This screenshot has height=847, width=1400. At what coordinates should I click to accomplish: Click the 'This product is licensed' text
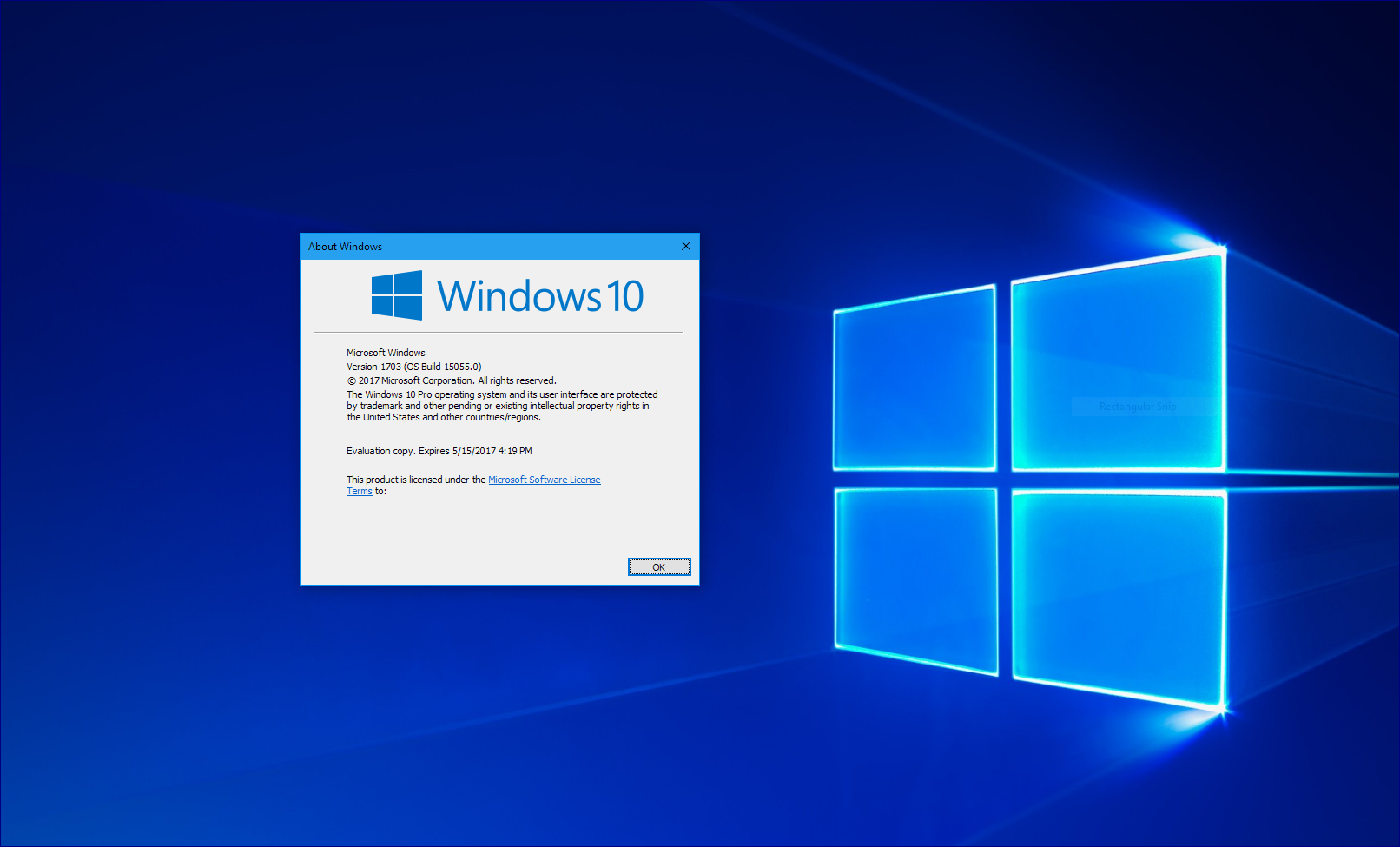pyautogui.click(x=416, y=480)
